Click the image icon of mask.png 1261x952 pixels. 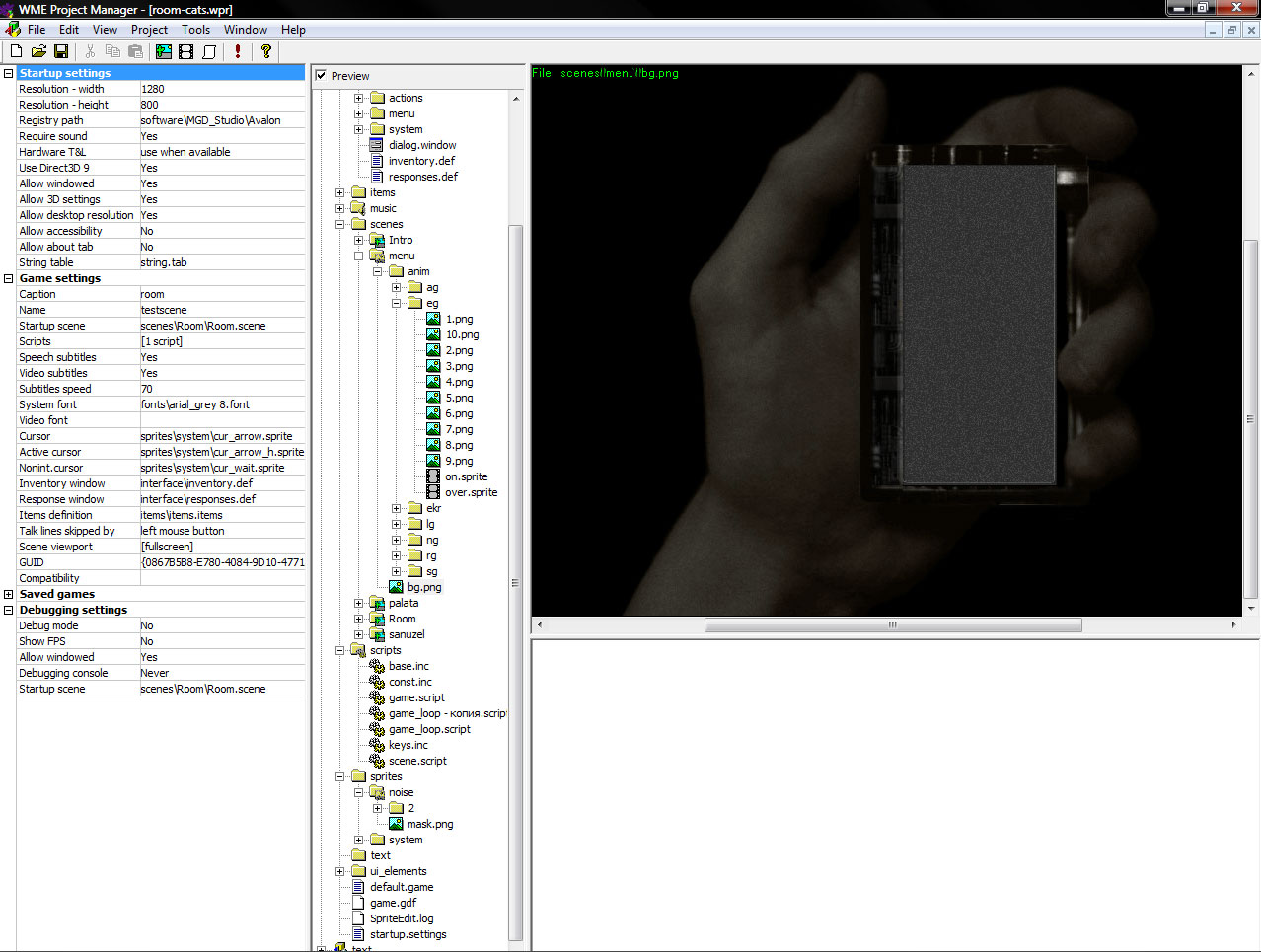coord(396,824)
